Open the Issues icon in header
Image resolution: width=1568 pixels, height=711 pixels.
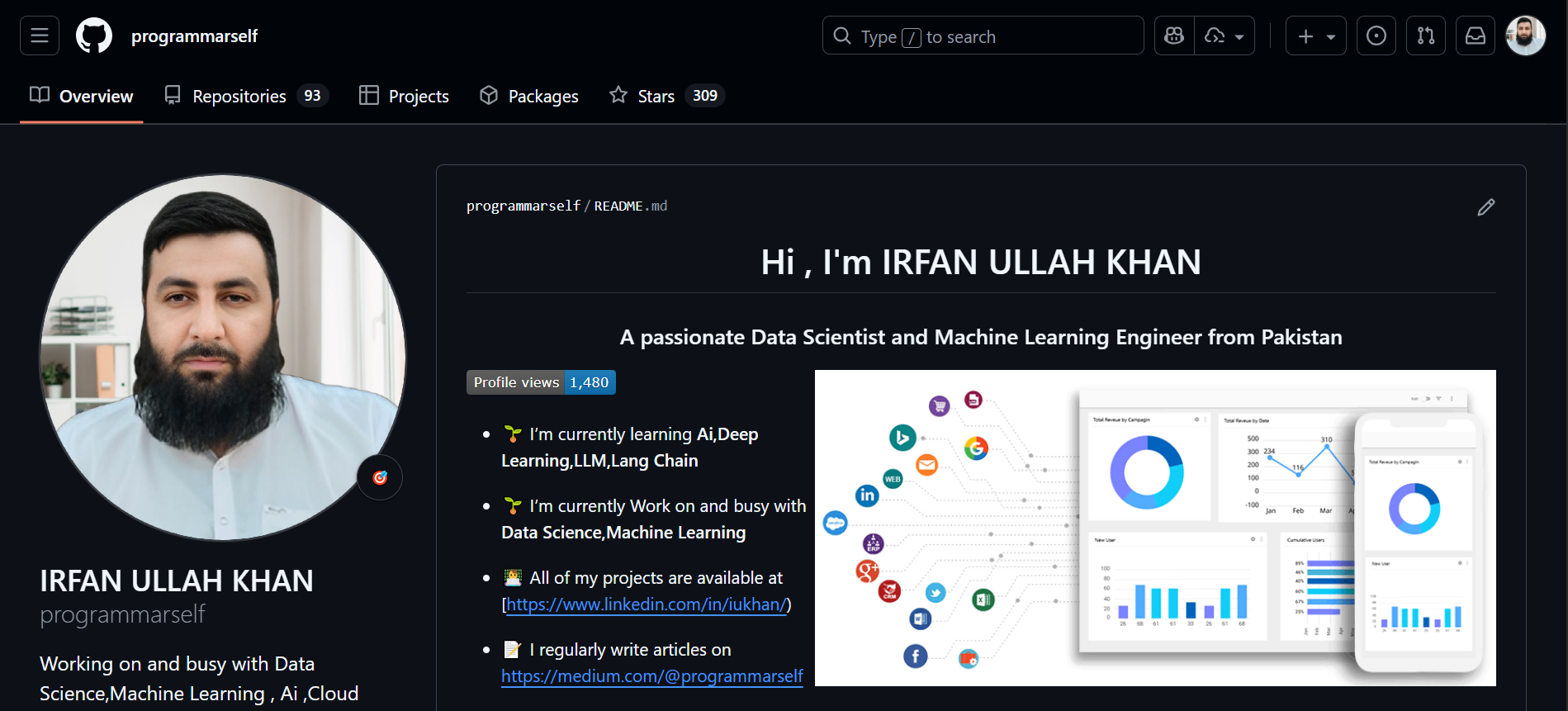[1376, 36]
